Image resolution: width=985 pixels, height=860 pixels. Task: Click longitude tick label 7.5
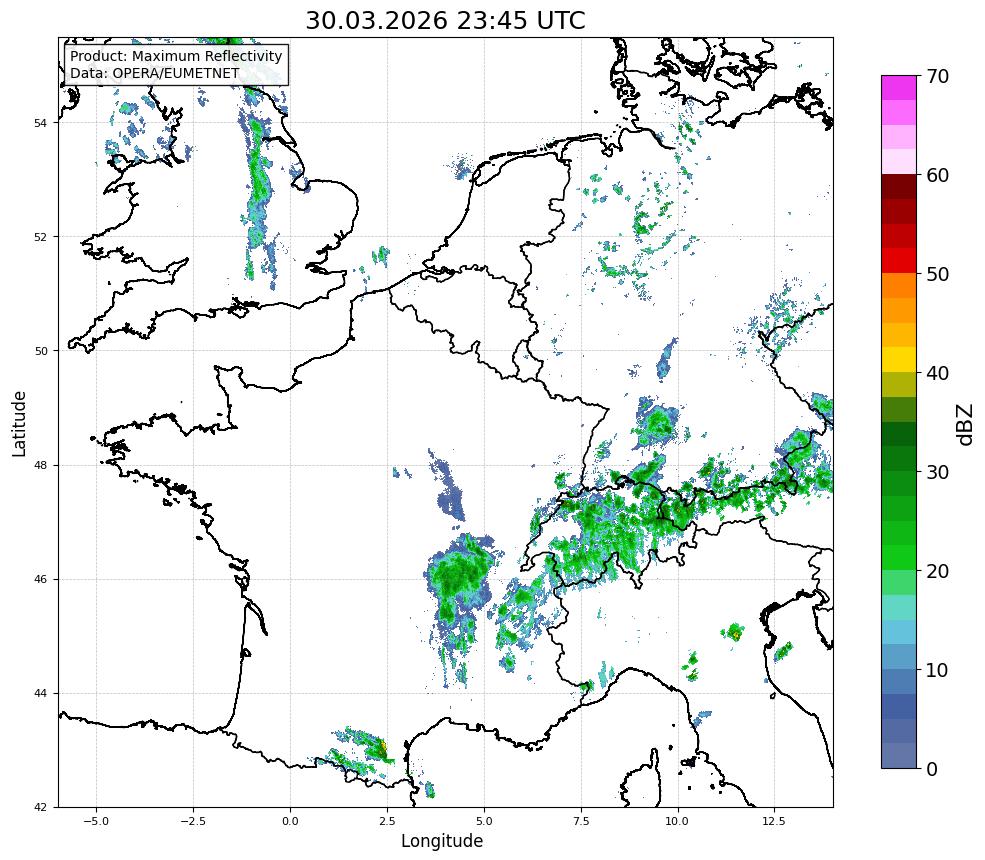coord(580,821)
